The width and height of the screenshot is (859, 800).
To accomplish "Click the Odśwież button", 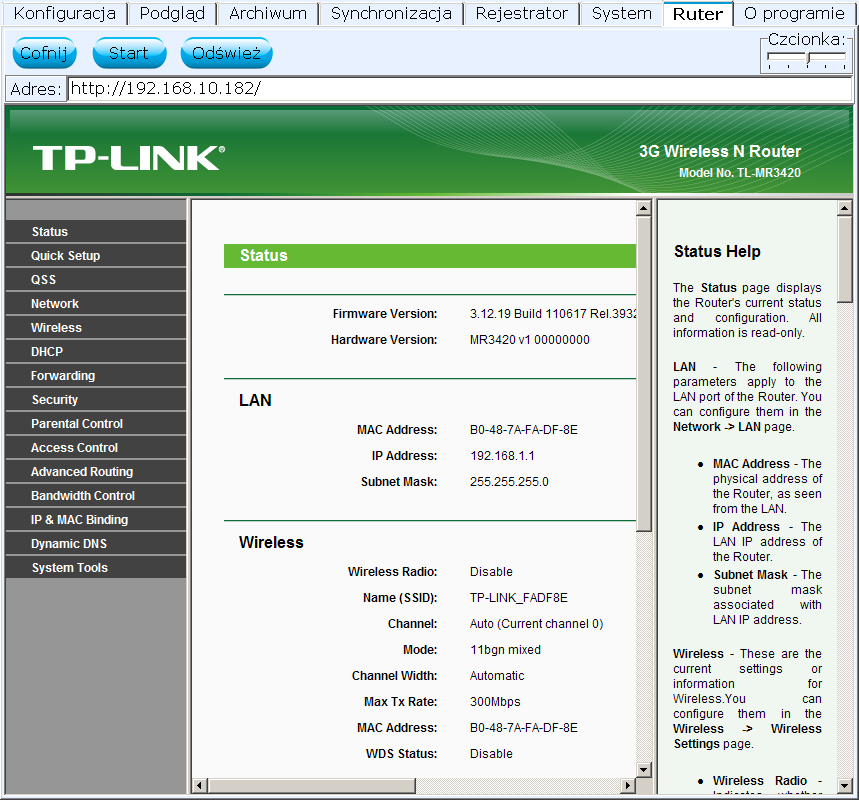I will pos(226,53).
